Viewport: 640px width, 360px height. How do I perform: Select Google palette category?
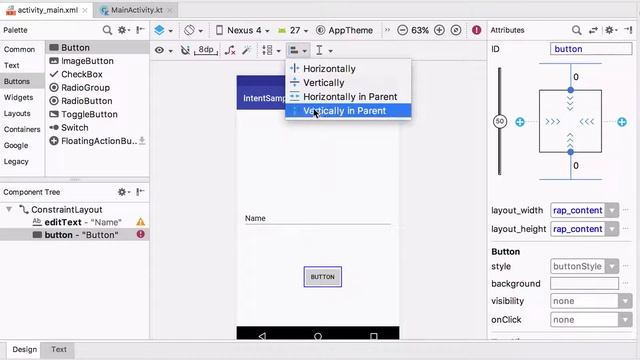coord(16,145)
